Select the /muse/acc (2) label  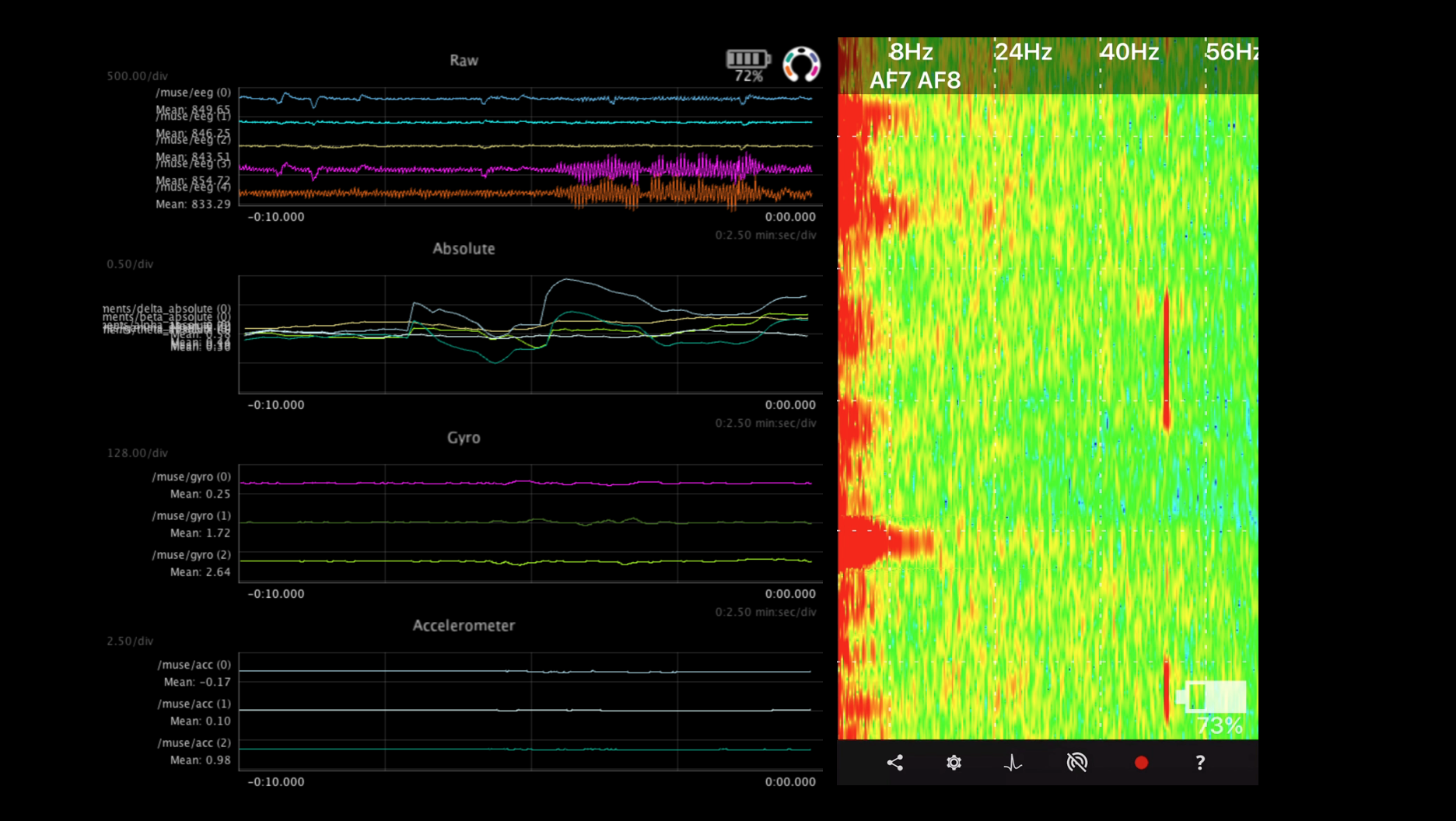(194, 742)
